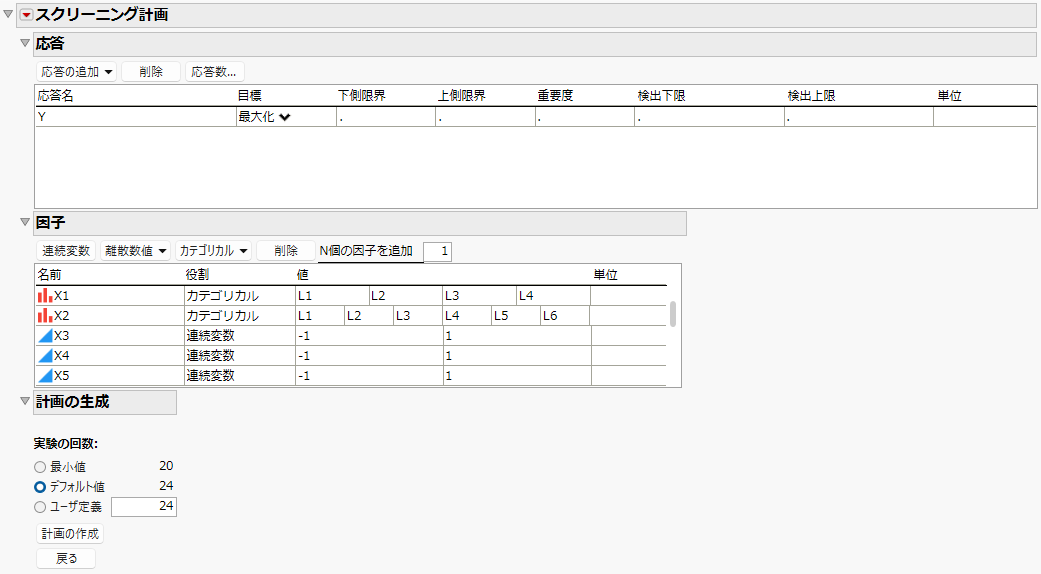This screenshot has width=1041, height=574.
Task: Click the 応答数... button
Action: 214,72
